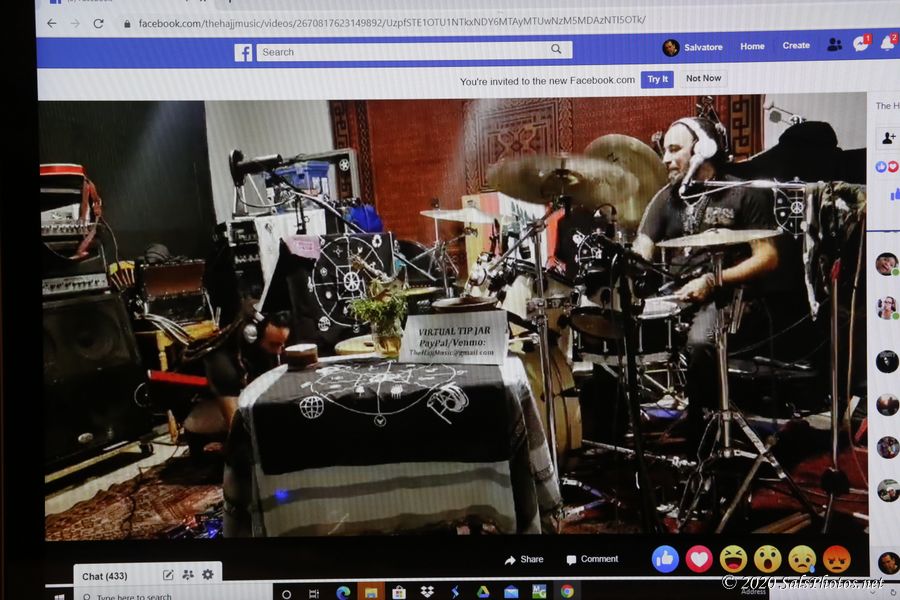Screen dimensions: 900x600
Task: Expand the Chat (433) panel
Action: pos(105,576)
